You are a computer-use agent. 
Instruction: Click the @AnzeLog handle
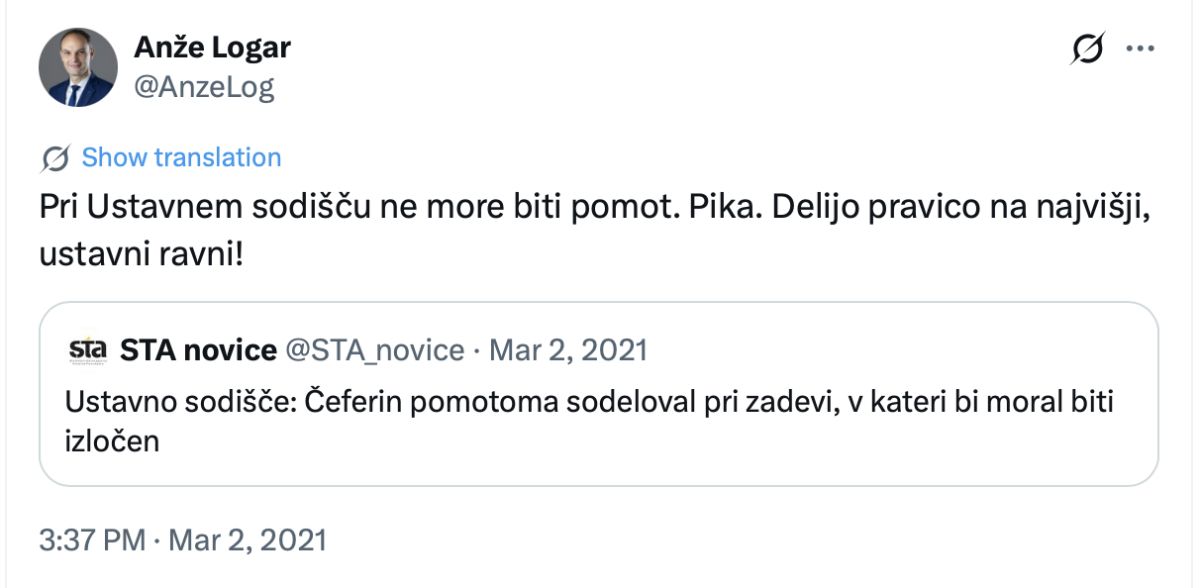click(204, 87)
